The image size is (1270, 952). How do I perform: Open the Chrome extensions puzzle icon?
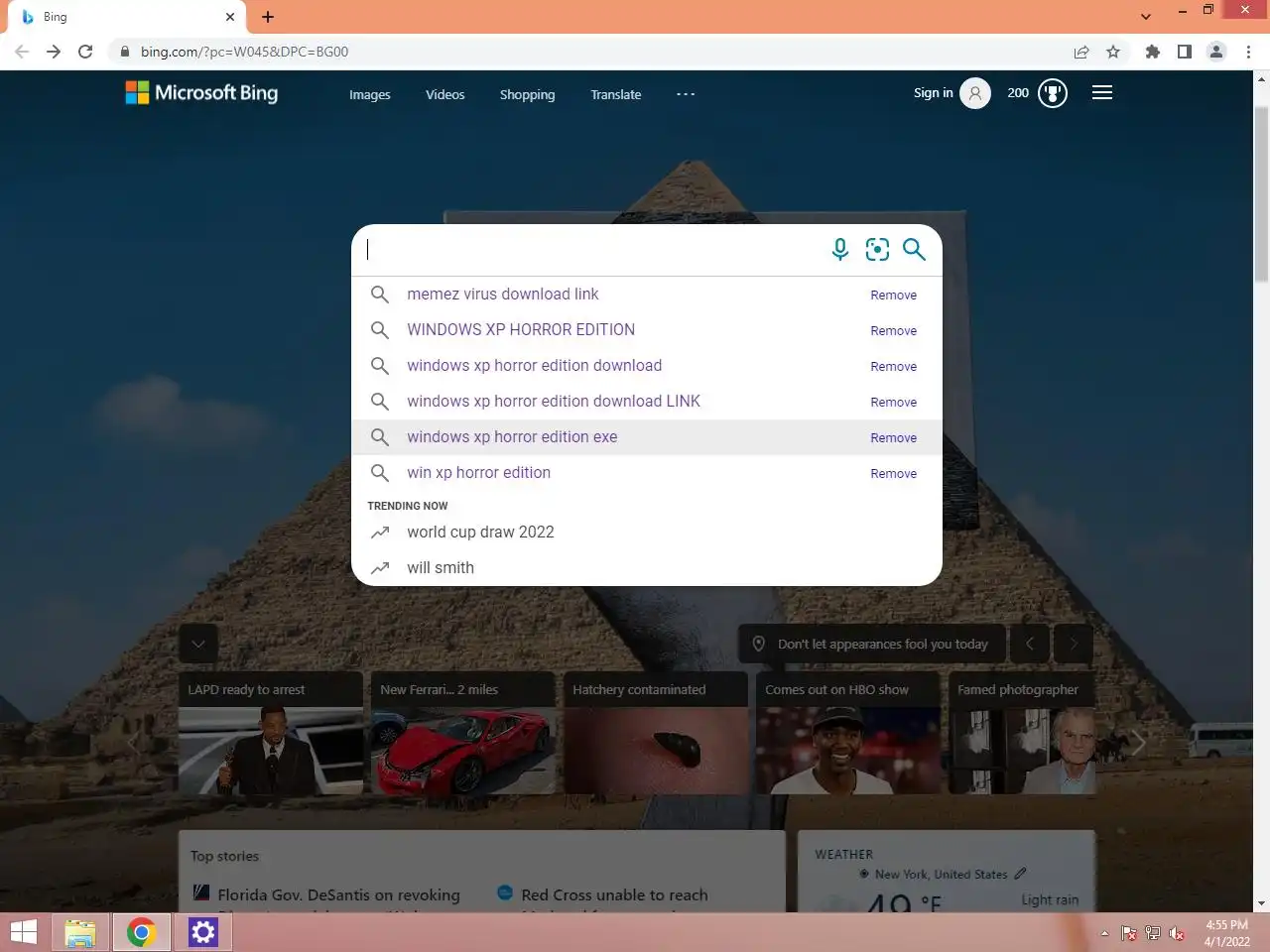pyautogui.click(x=1152, y=52)
